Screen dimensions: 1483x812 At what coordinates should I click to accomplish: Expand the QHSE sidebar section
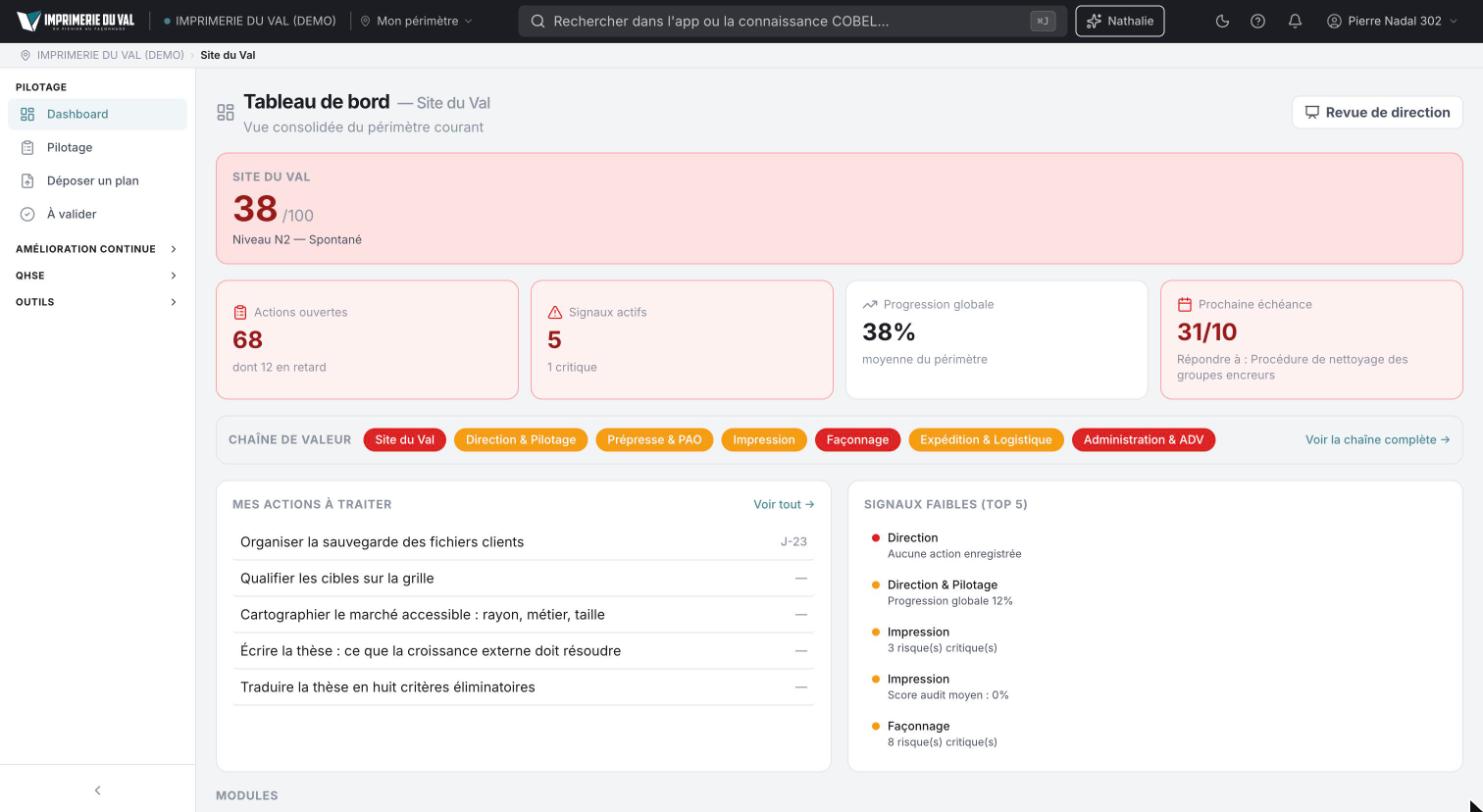click(97, 275)
